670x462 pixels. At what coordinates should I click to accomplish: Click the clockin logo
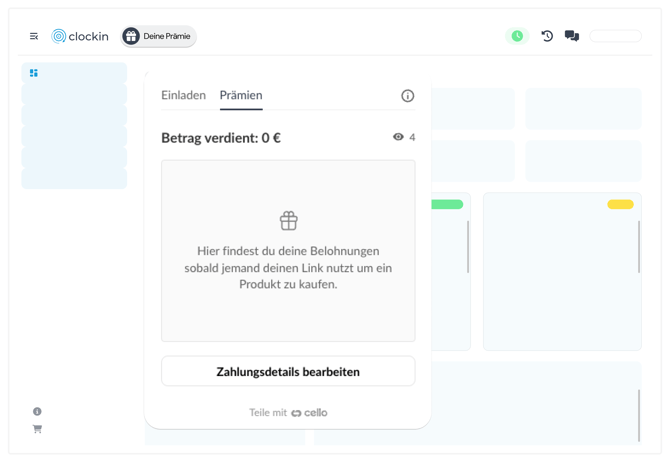click(80, 36)
